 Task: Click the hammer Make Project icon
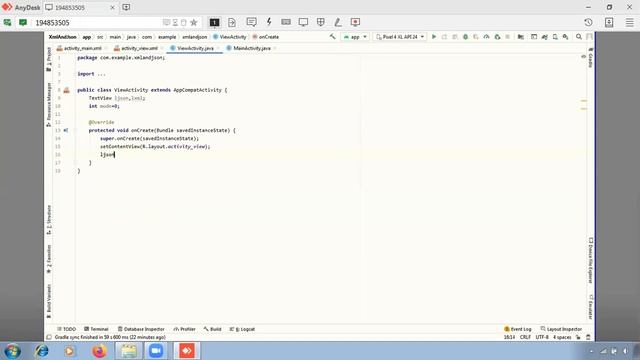click(333, 37)
